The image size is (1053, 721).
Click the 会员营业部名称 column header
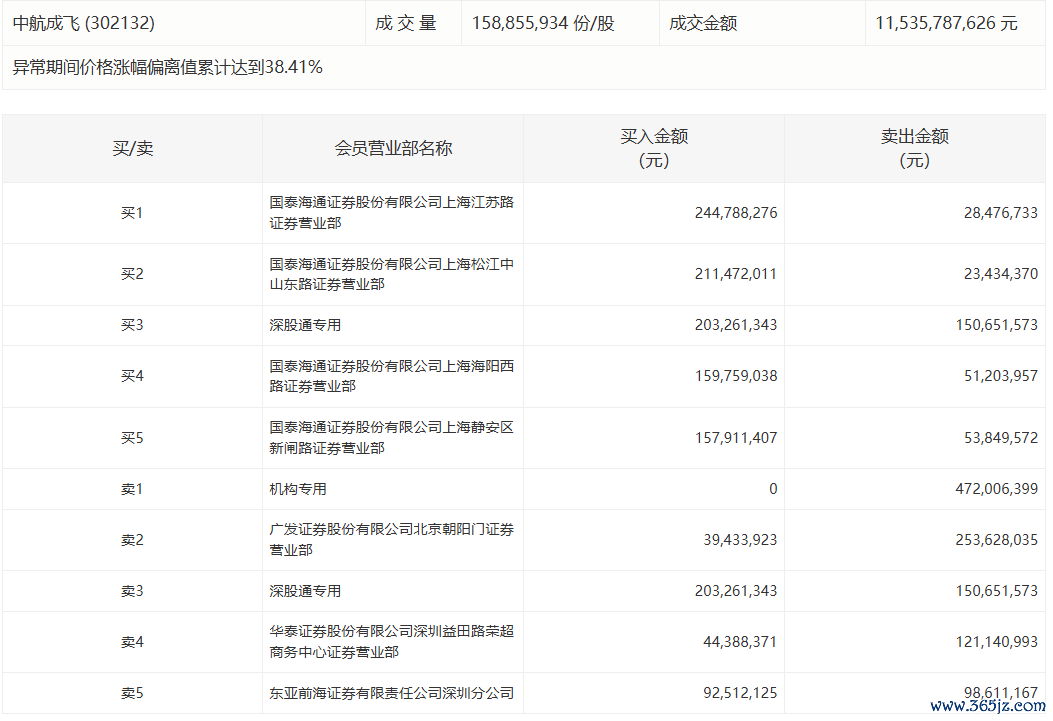pos(393,148)
